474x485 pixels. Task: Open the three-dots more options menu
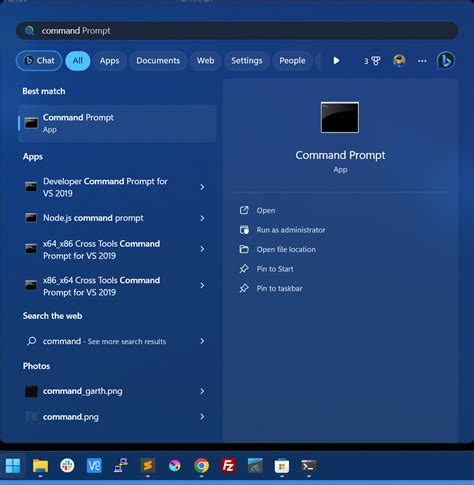[422, 61]
